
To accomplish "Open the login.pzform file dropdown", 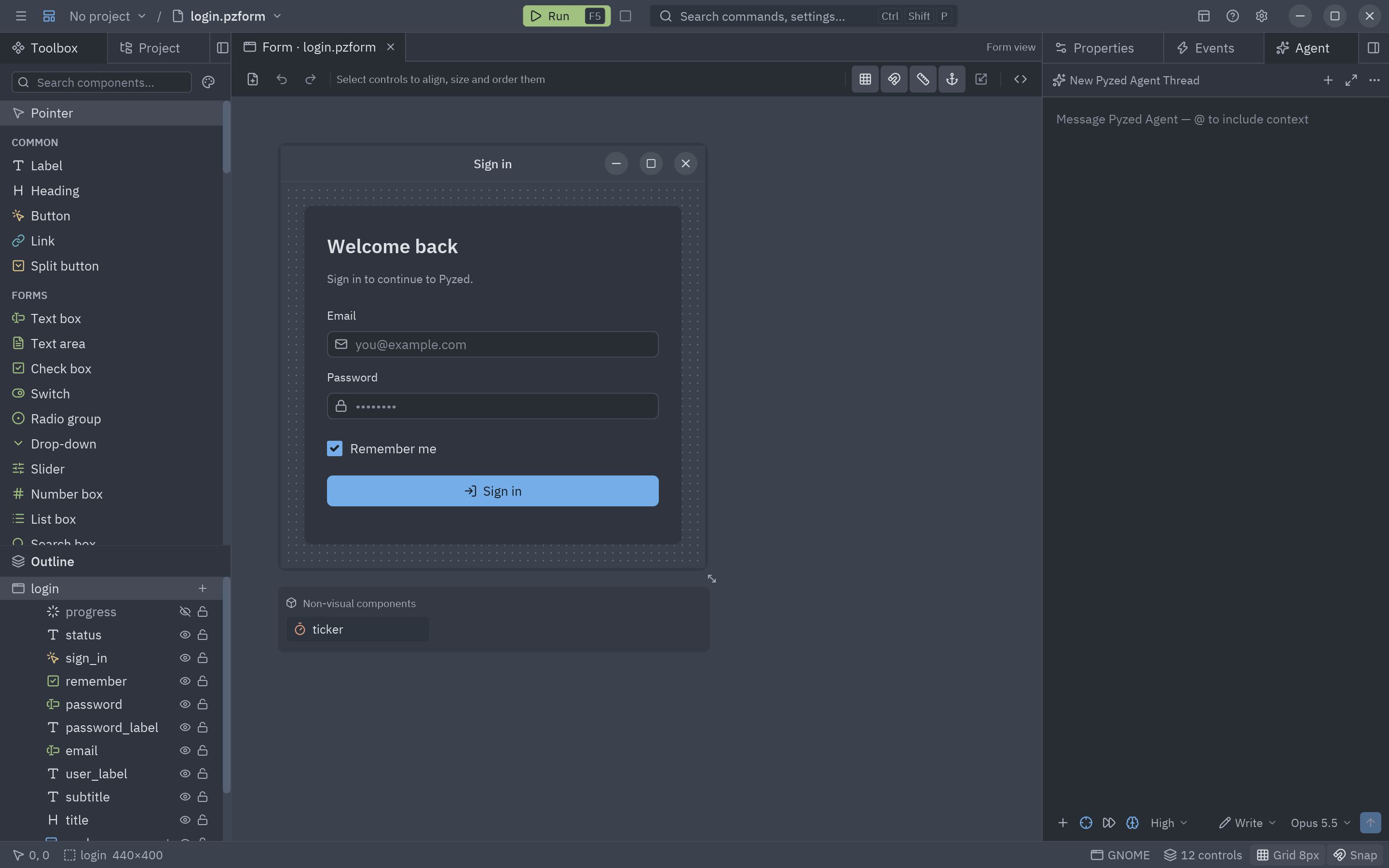I will pyautogui.click(x=227, y=16).
